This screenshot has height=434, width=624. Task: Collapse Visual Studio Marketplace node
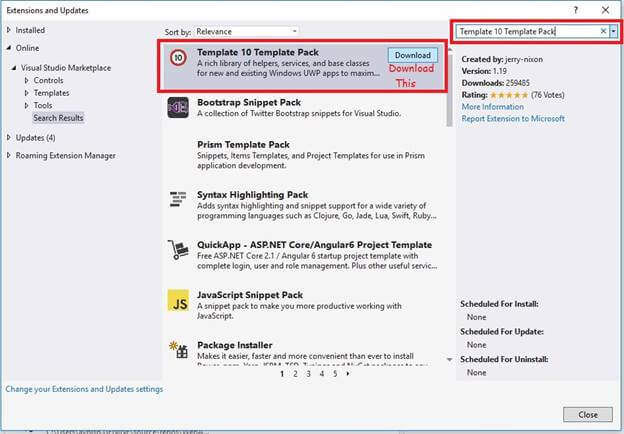point(14,68)
